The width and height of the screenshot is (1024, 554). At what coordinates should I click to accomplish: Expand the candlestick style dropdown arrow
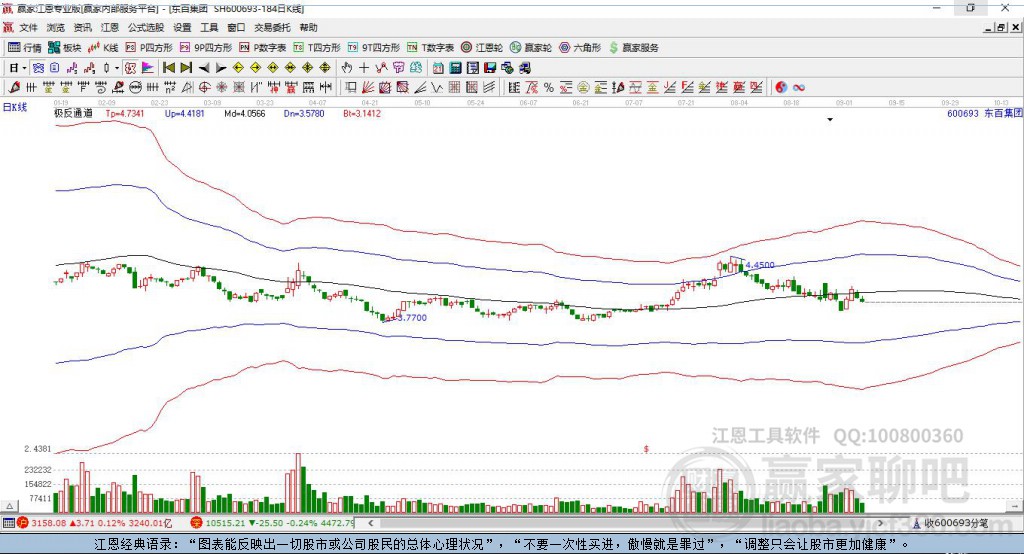[117, 68]
